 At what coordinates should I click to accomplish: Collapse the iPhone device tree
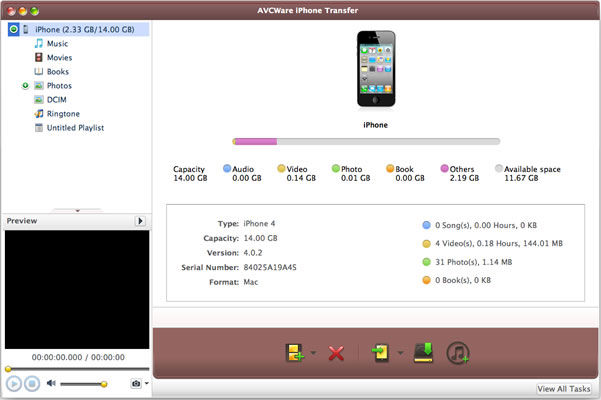(x=14, y=29)
